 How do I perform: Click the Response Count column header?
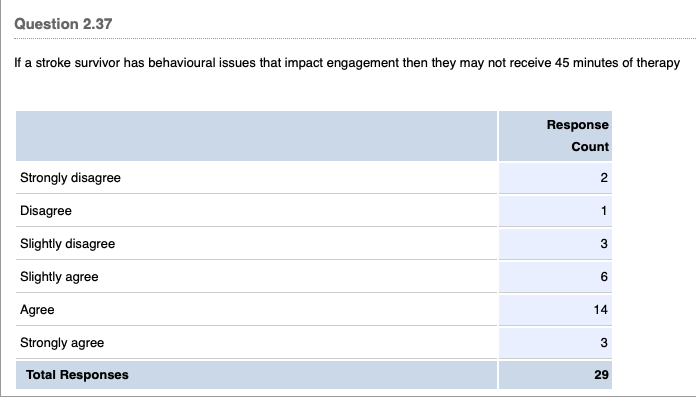tap(577, 135)
